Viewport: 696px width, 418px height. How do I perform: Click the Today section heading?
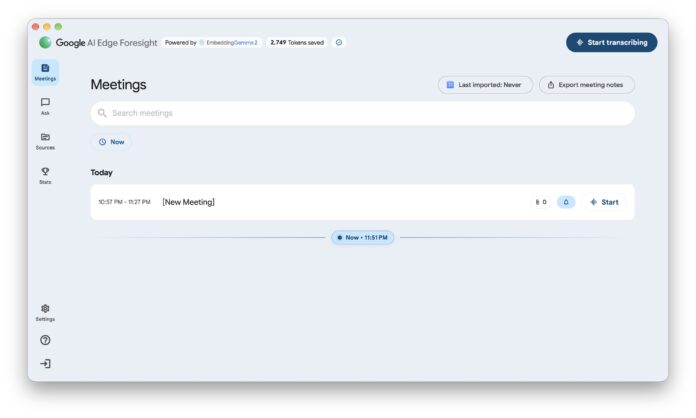click(102, 173)
